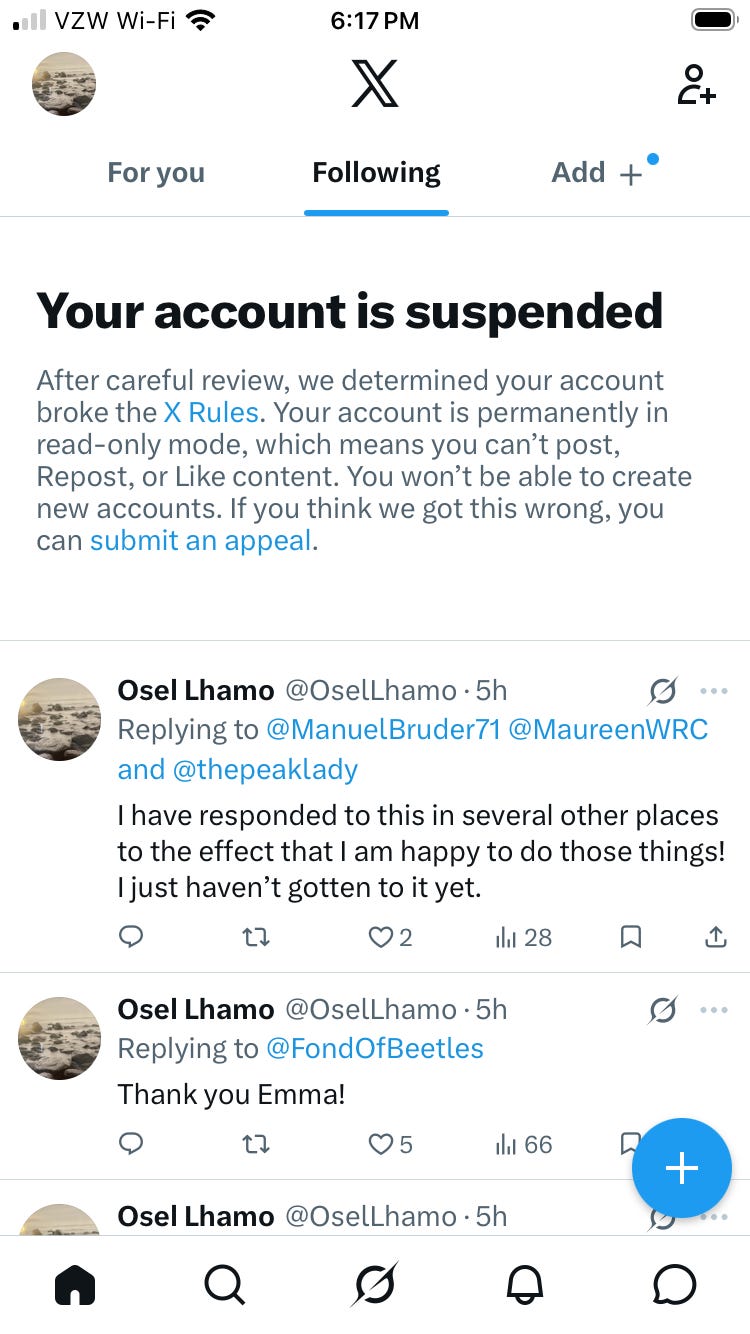Open the Notifications bell
This screenshot has height=1334, width=750.
point(525,1284)
